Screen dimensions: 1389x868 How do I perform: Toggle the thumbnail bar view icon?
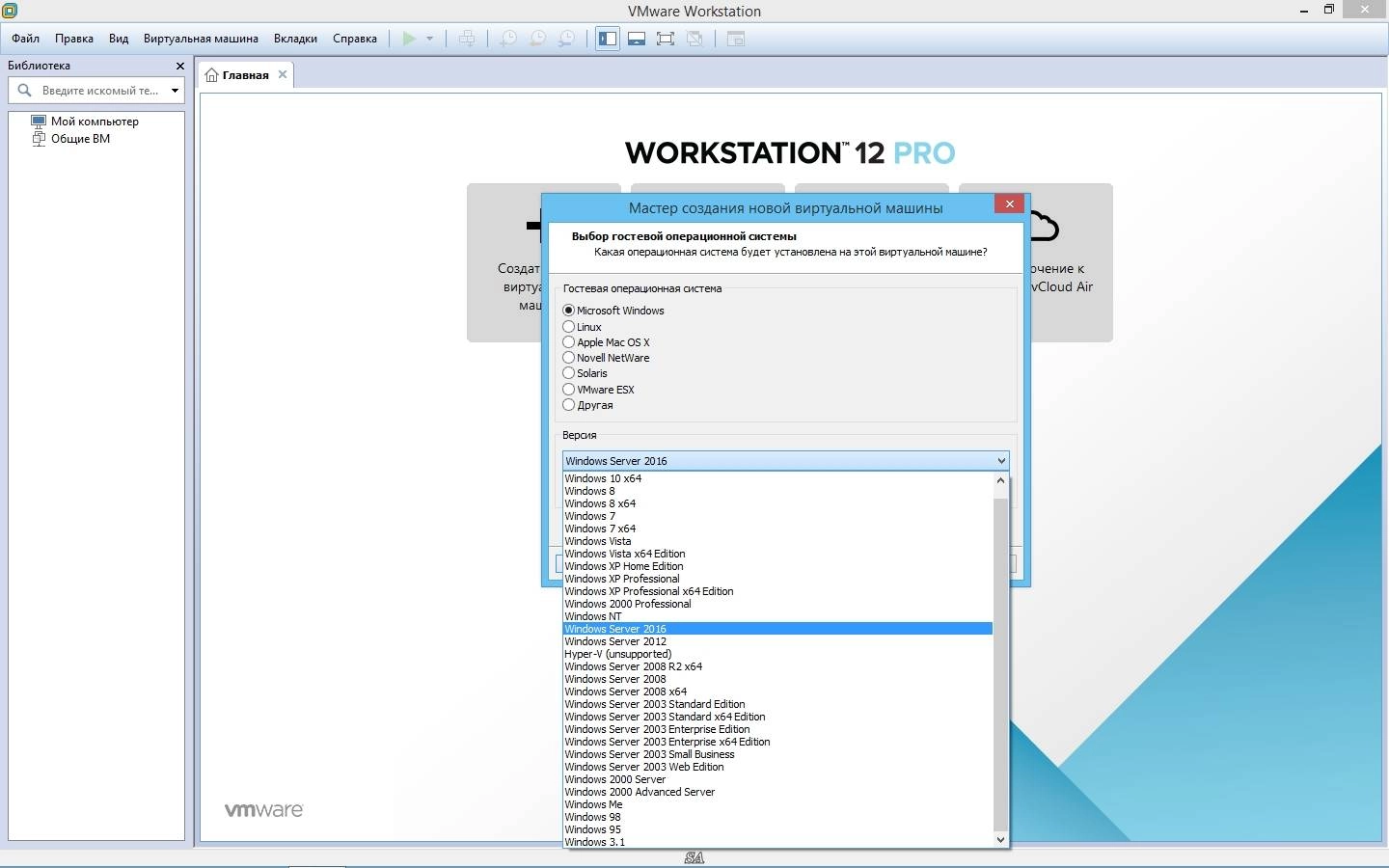point(637,39)
